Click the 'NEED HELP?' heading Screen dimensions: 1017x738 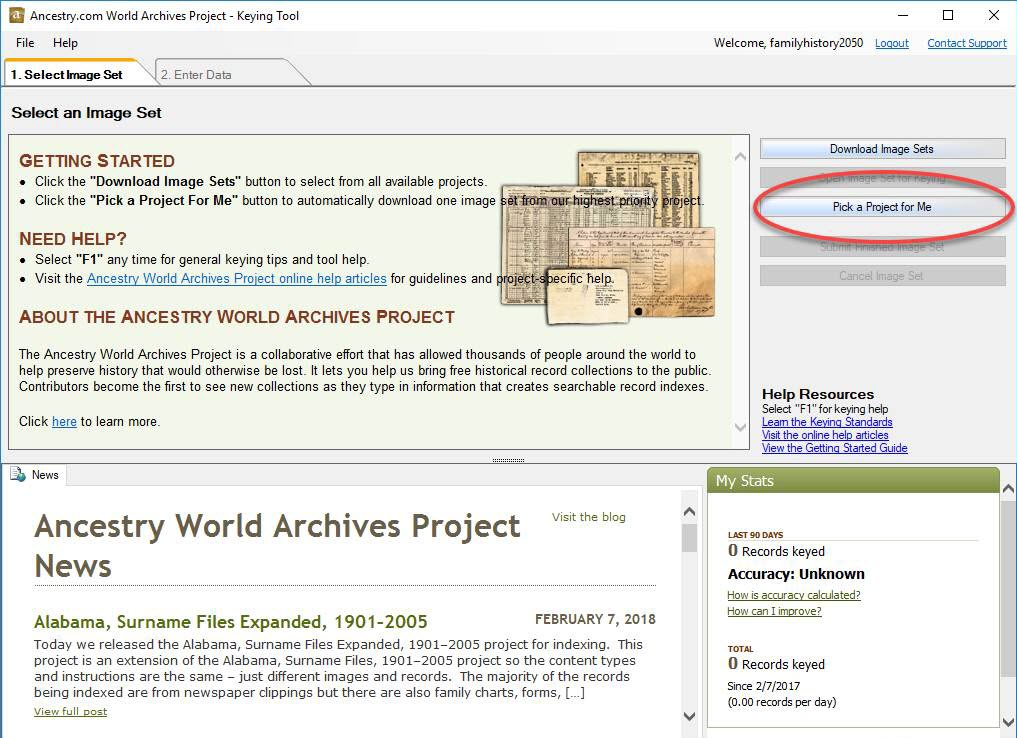point(73,239)
